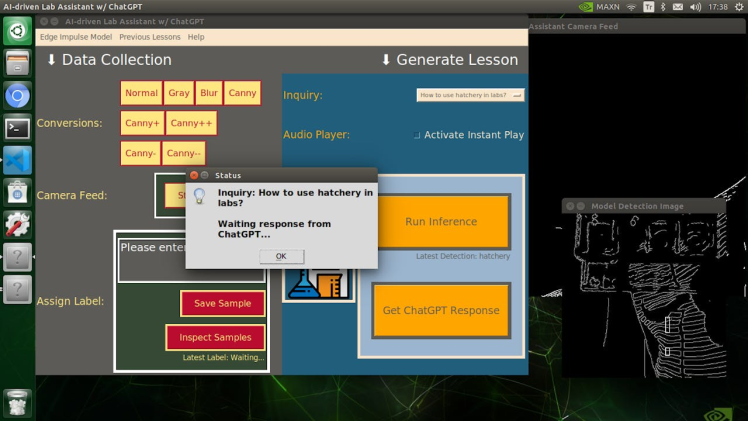This screenshot has width=748, height=421.
Task: Click OK in the Status dialog
Action: pyautogui.click(x=281, y=256)
